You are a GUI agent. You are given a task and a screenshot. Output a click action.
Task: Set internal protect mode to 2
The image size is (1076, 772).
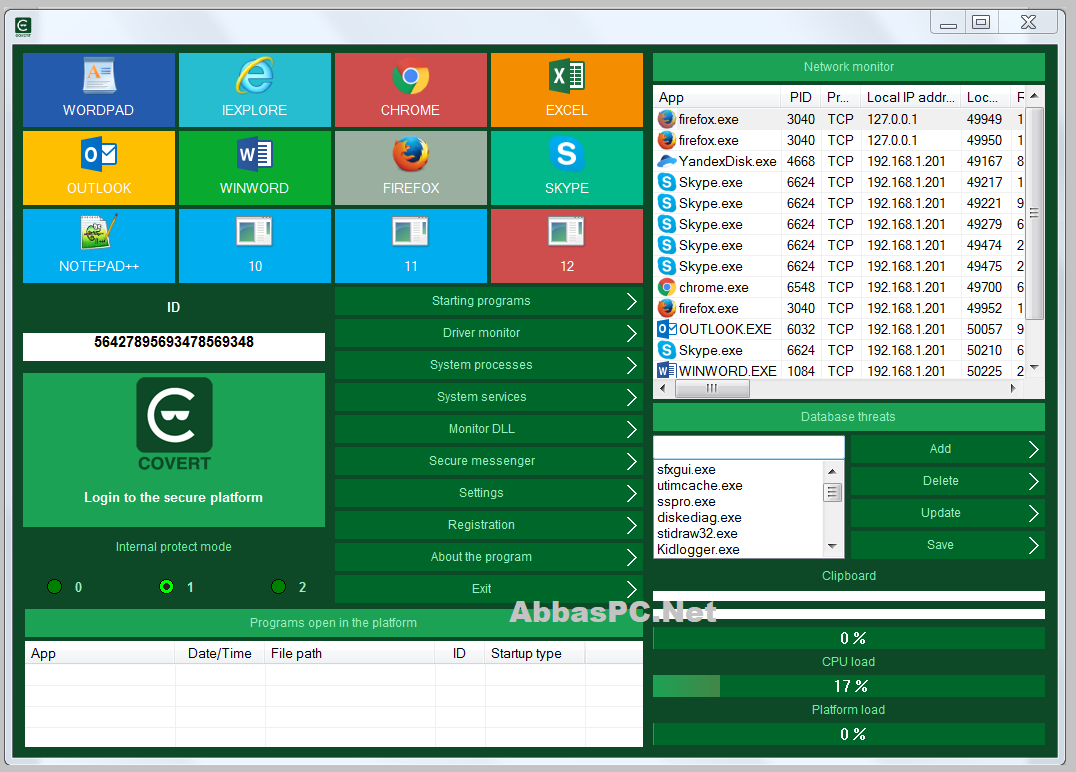(278, 587)
